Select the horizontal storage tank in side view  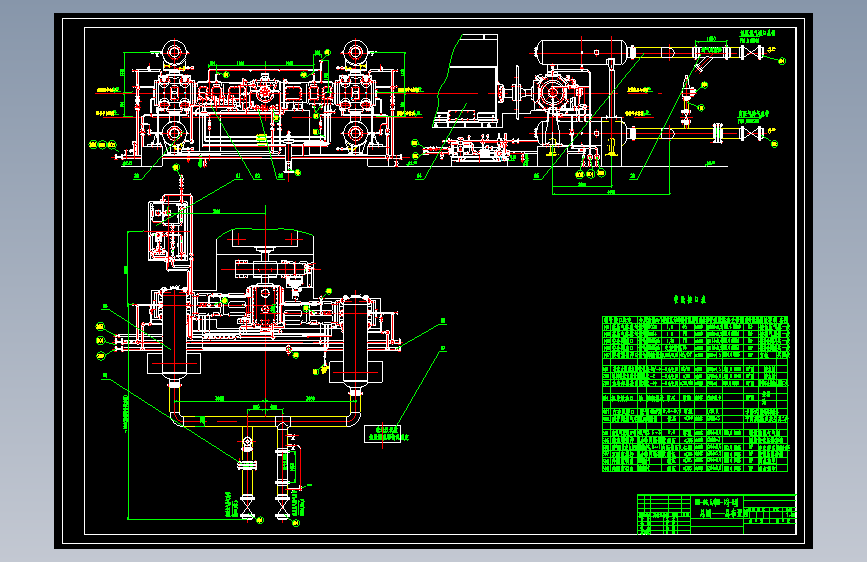[583, 52]
